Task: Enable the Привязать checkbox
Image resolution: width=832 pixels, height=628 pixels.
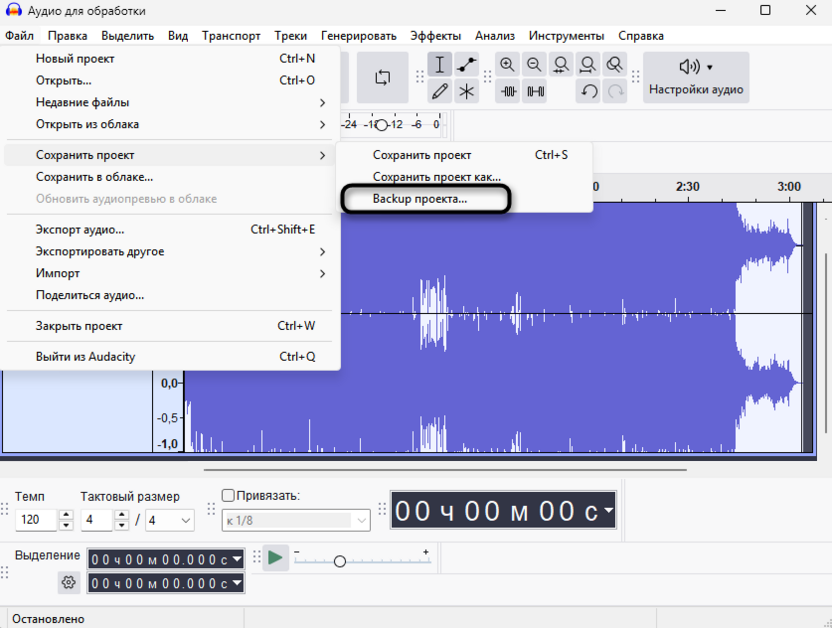Action: pyautogui.click(x=228, y=495)
